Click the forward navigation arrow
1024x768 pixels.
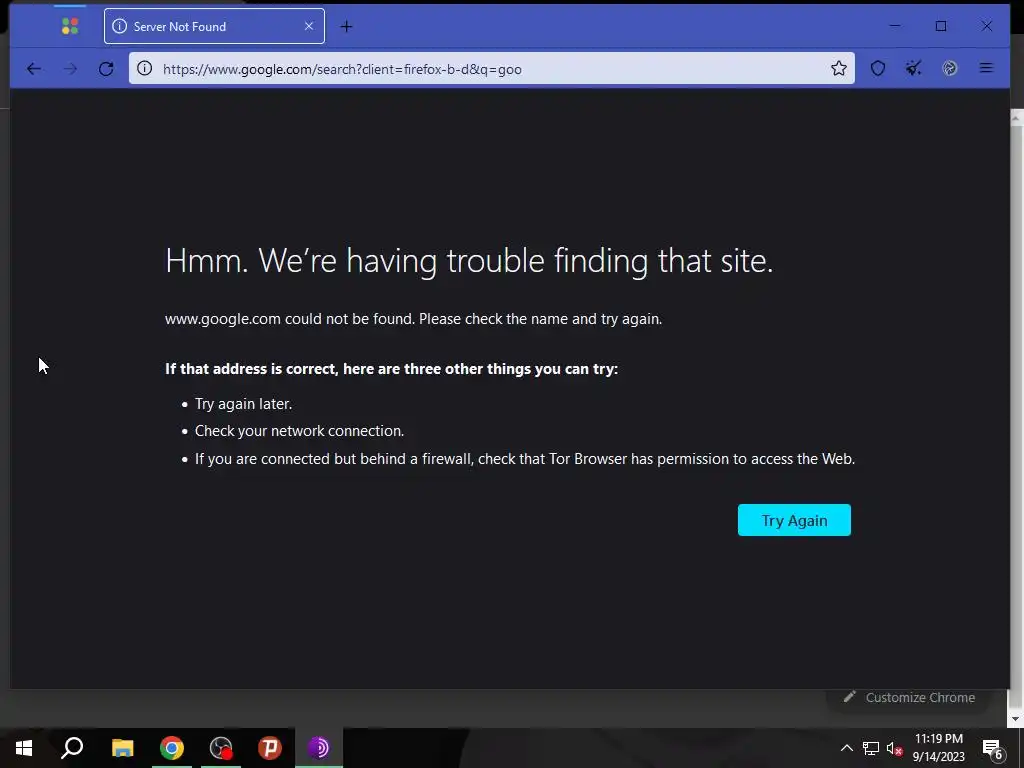pyautogui.click(x=70, y=69)
